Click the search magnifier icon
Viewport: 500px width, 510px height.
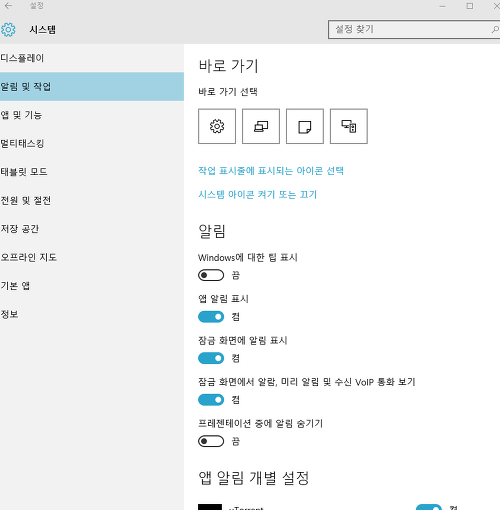(495, 30)
